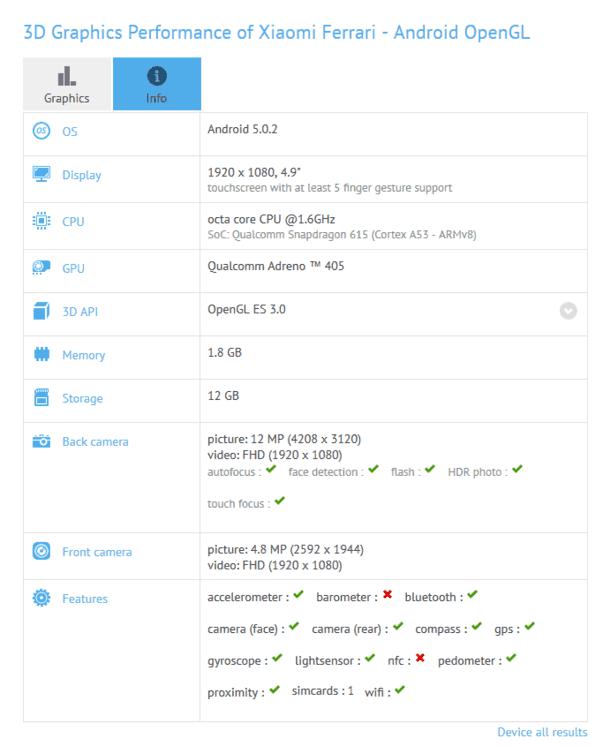Click the Features label

pyautogui.click(x=85, y=599)
